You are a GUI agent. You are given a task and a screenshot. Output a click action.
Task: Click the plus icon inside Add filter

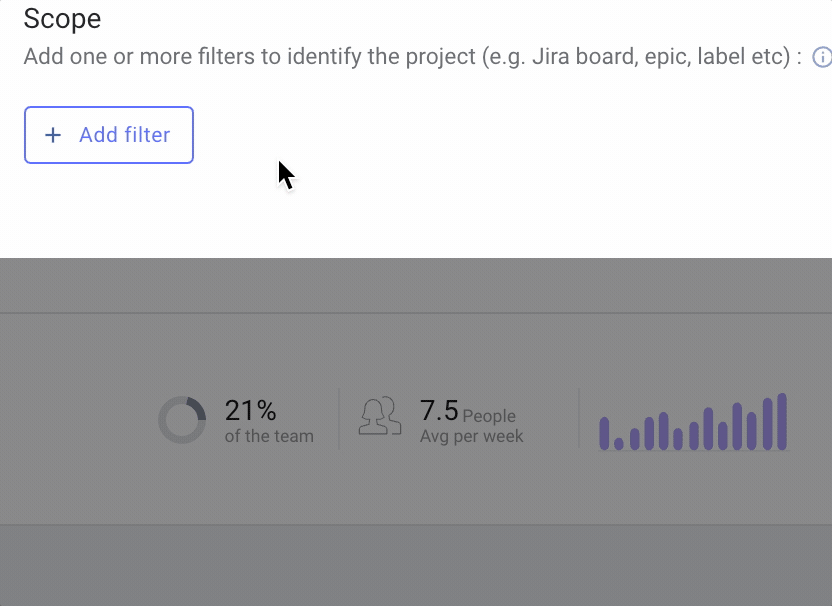pyautogui.click(x=53, y=135)
